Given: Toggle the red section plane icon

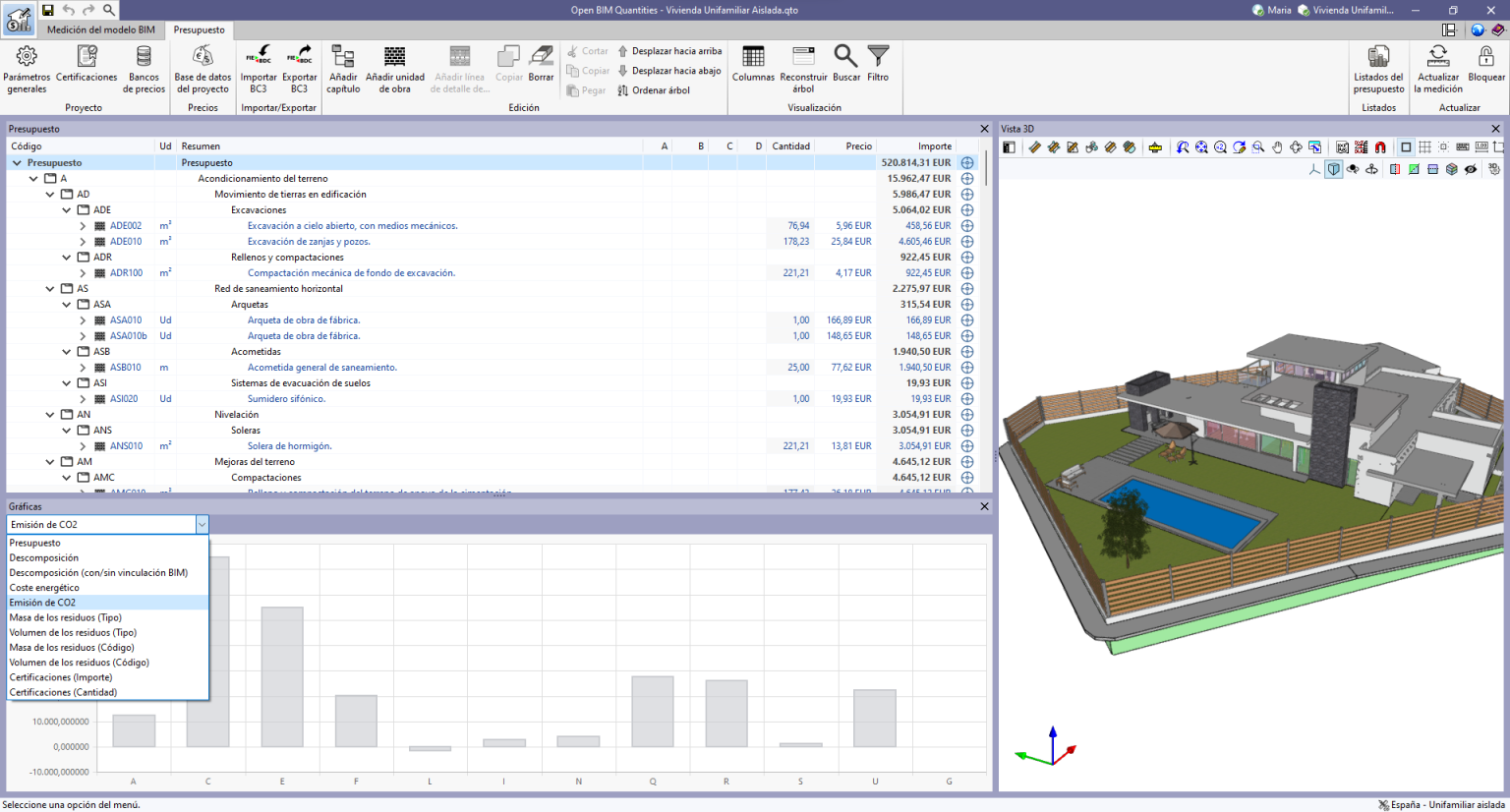Looking at the screenshot, I should tap(1395, 169).
